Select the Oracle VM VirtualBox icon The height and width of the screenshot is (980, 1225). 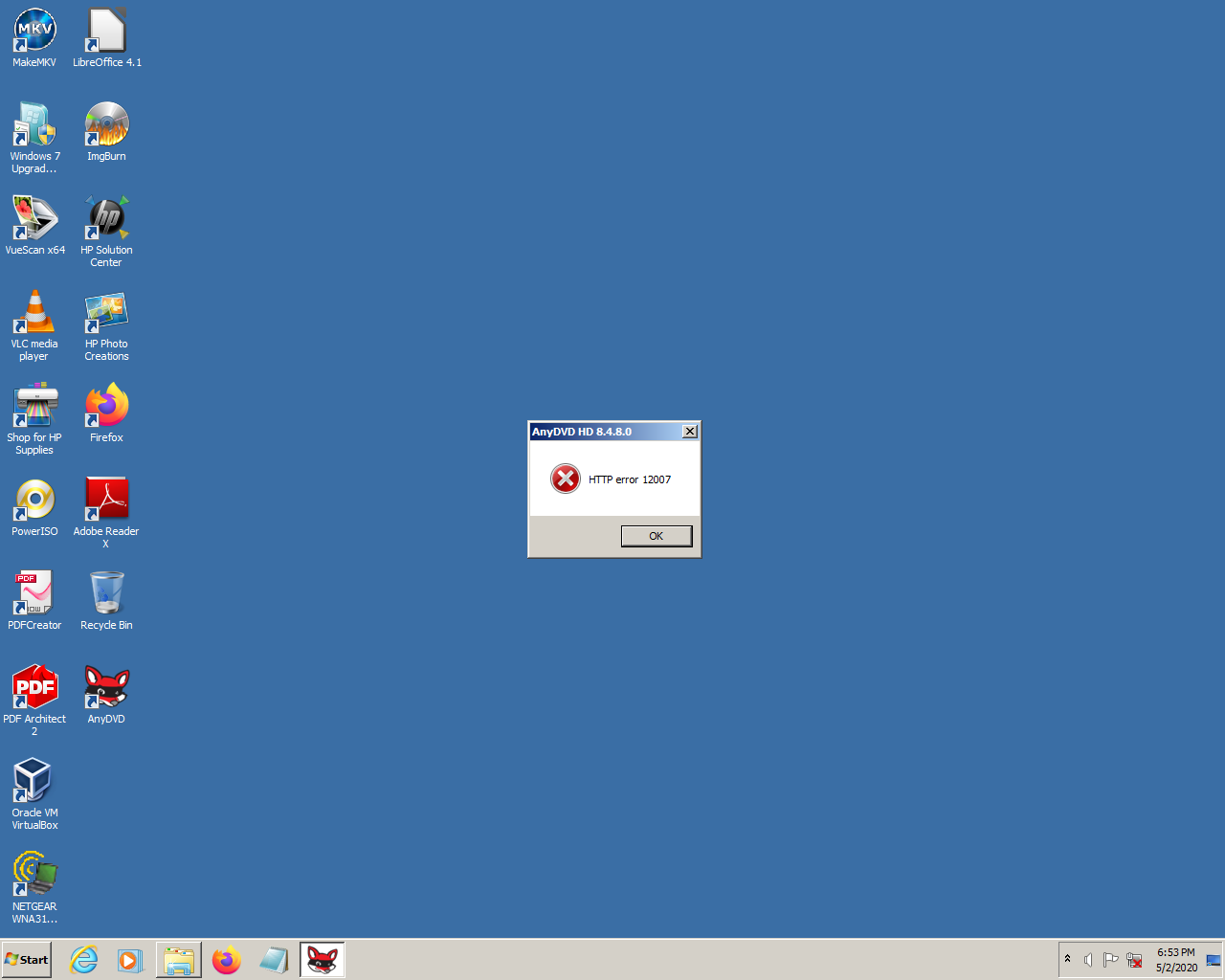34,781
